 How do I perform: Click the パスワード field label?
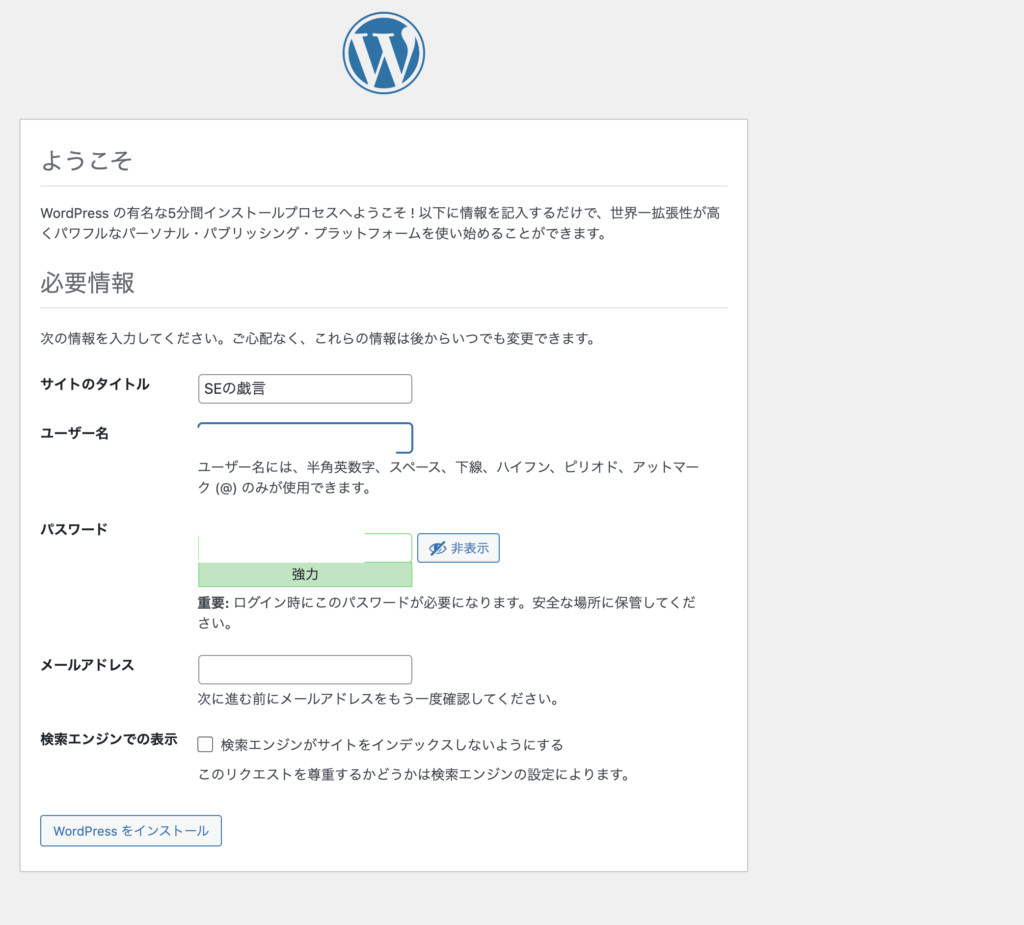(74, 529)
